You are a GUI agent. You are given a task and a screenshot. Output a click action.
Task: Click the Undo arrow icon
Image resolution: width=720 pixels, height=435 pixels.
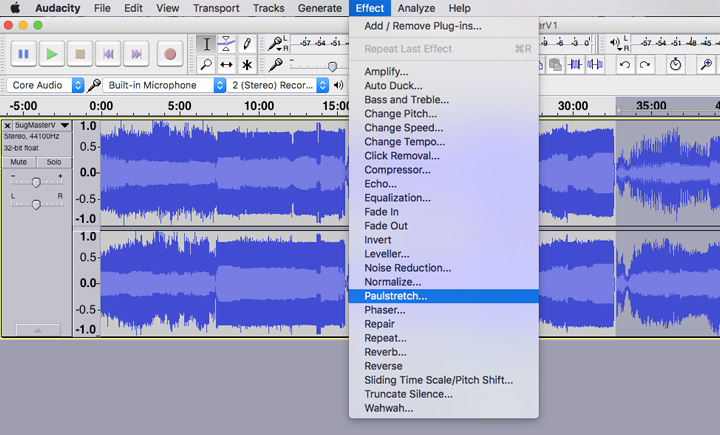click(624, 64)
